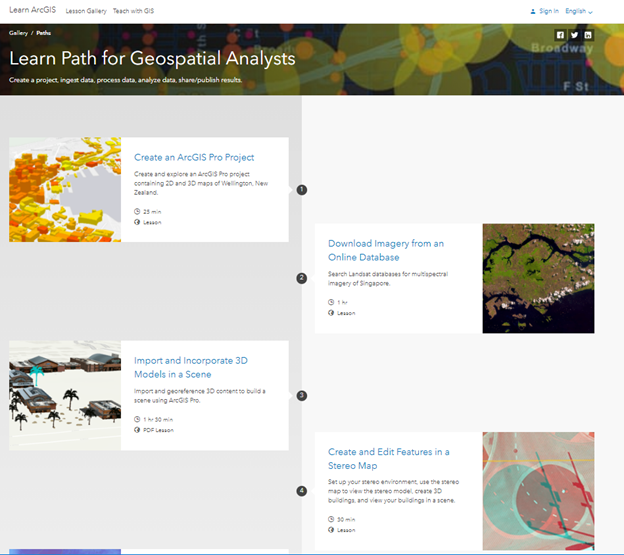Click the globe icon in Download Imagery card

[x=331, y=313]
